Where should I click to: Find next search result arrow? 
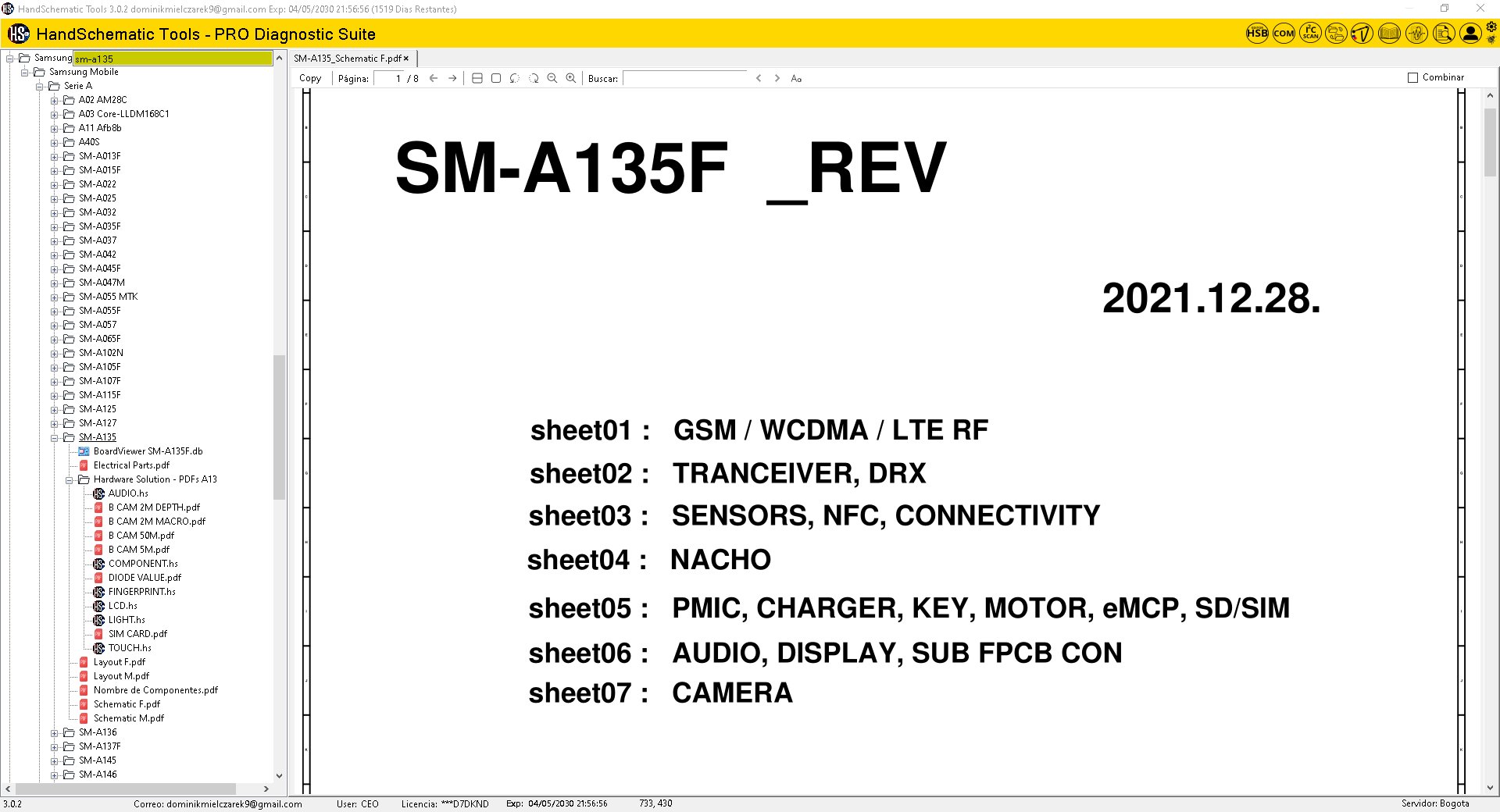pyautogui.click(x=777, y=78)
